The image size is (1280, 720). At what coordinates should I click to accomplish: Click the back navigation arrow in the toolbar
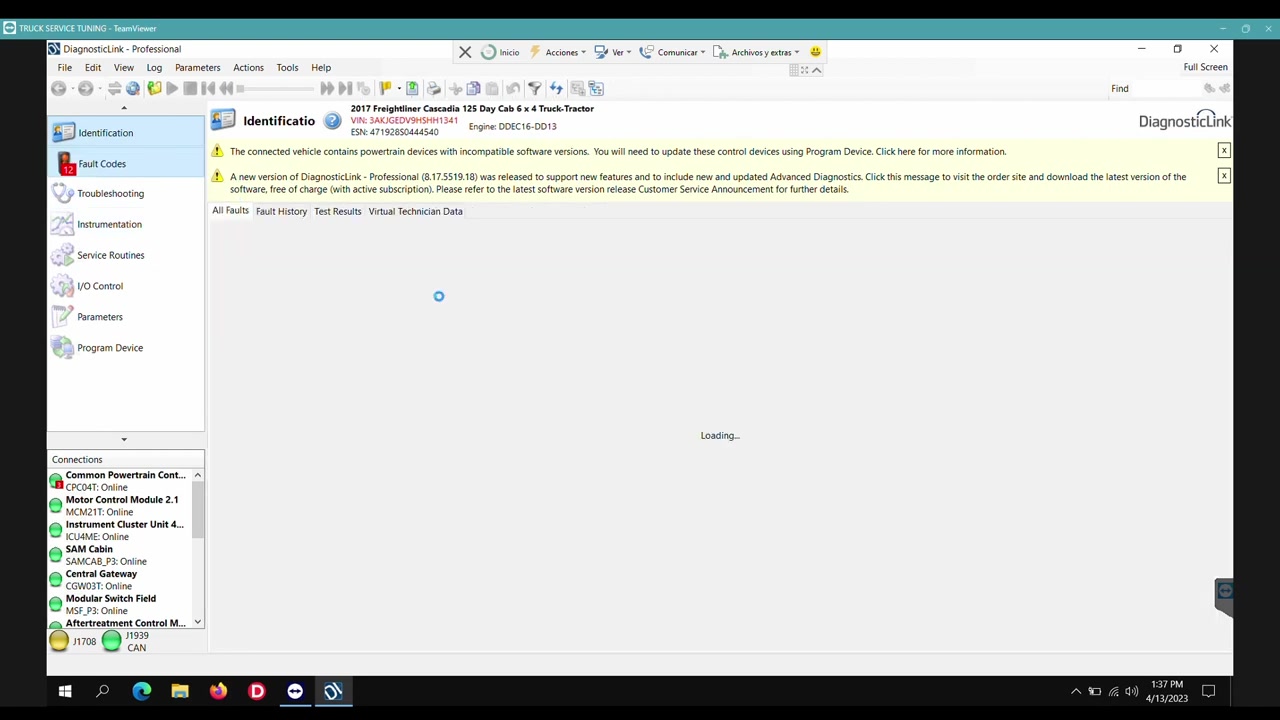click(59, 89)
